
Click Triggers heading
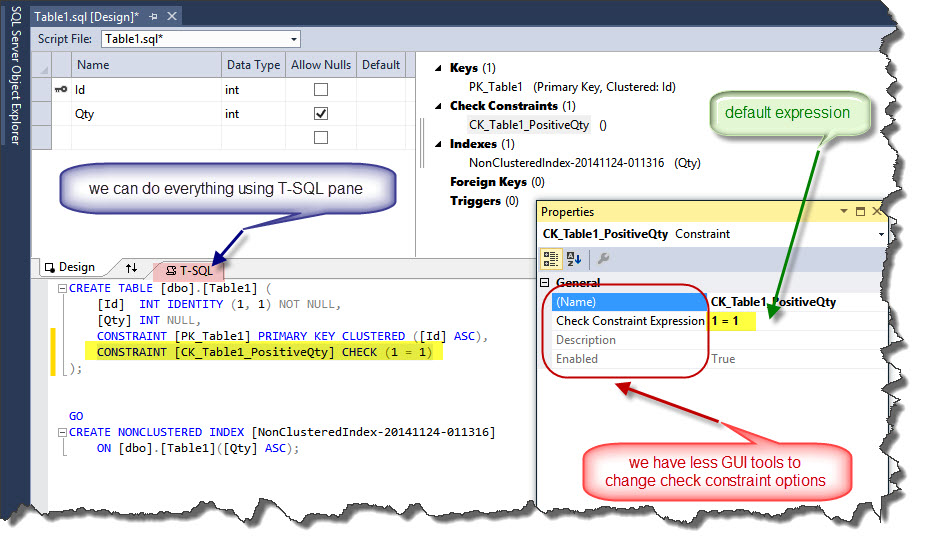pos(475,201)
